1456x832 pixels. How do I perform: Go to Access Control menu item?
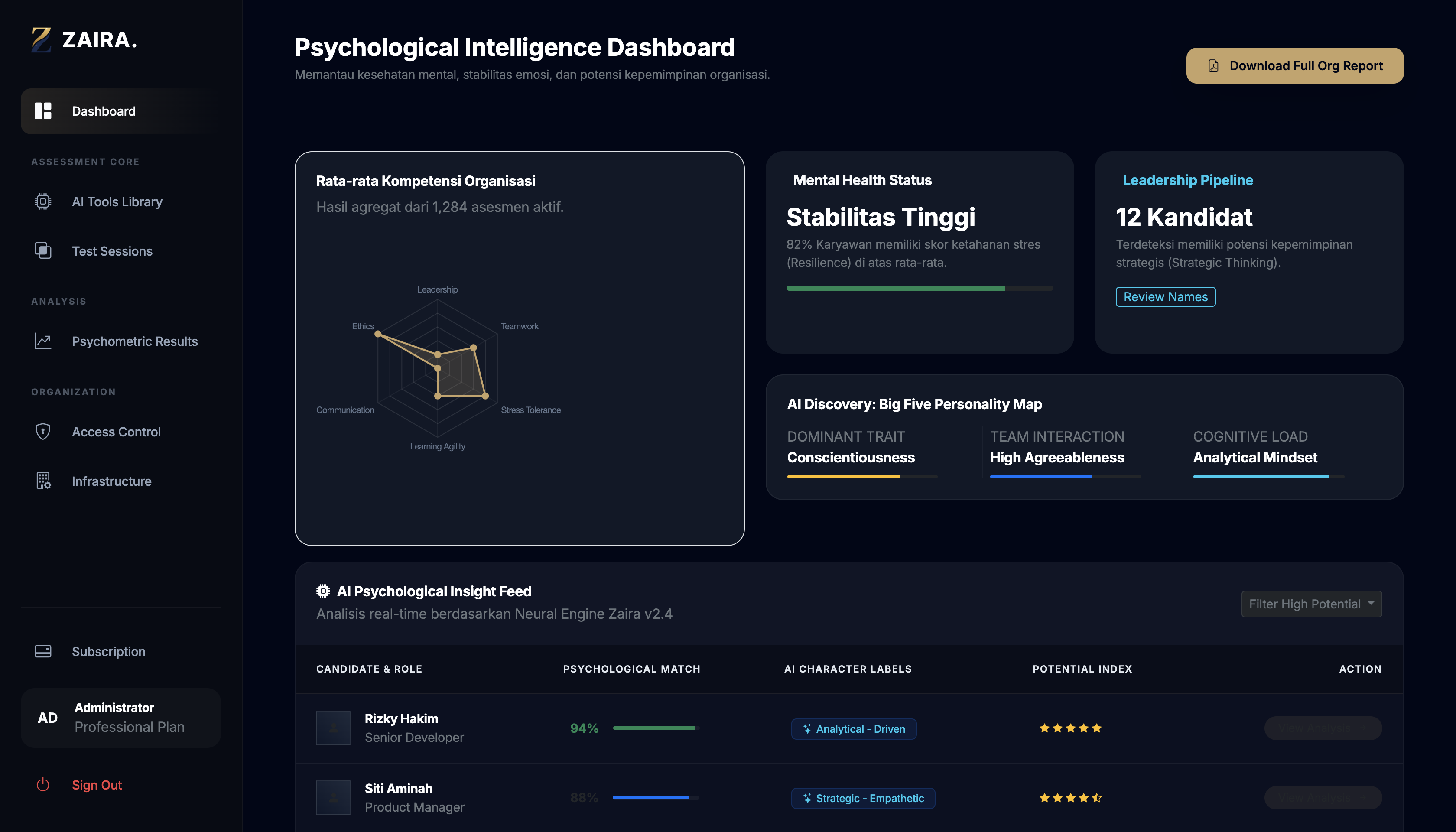coord(116,432)
